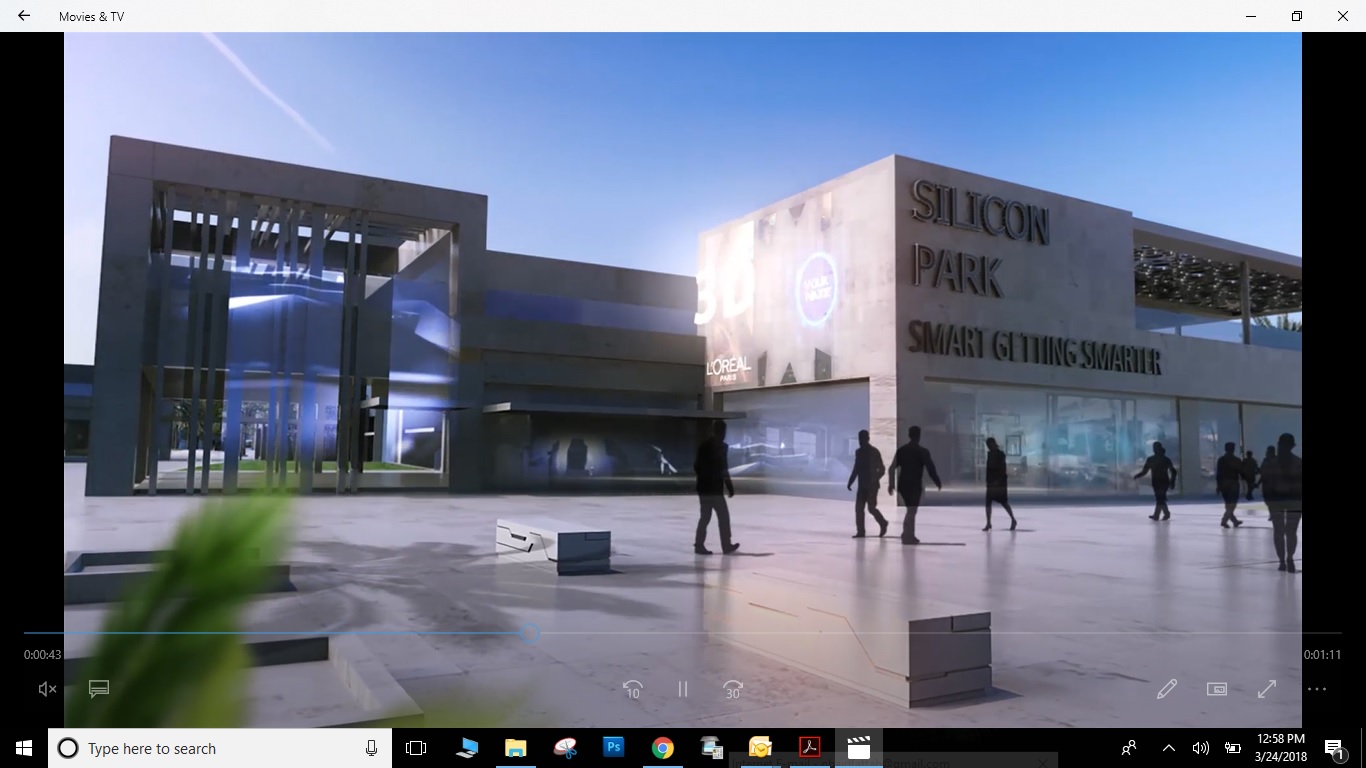Open the subtitles and captions menu
1366x768 pixels.
pyautogui.click(x=98, y=689)
